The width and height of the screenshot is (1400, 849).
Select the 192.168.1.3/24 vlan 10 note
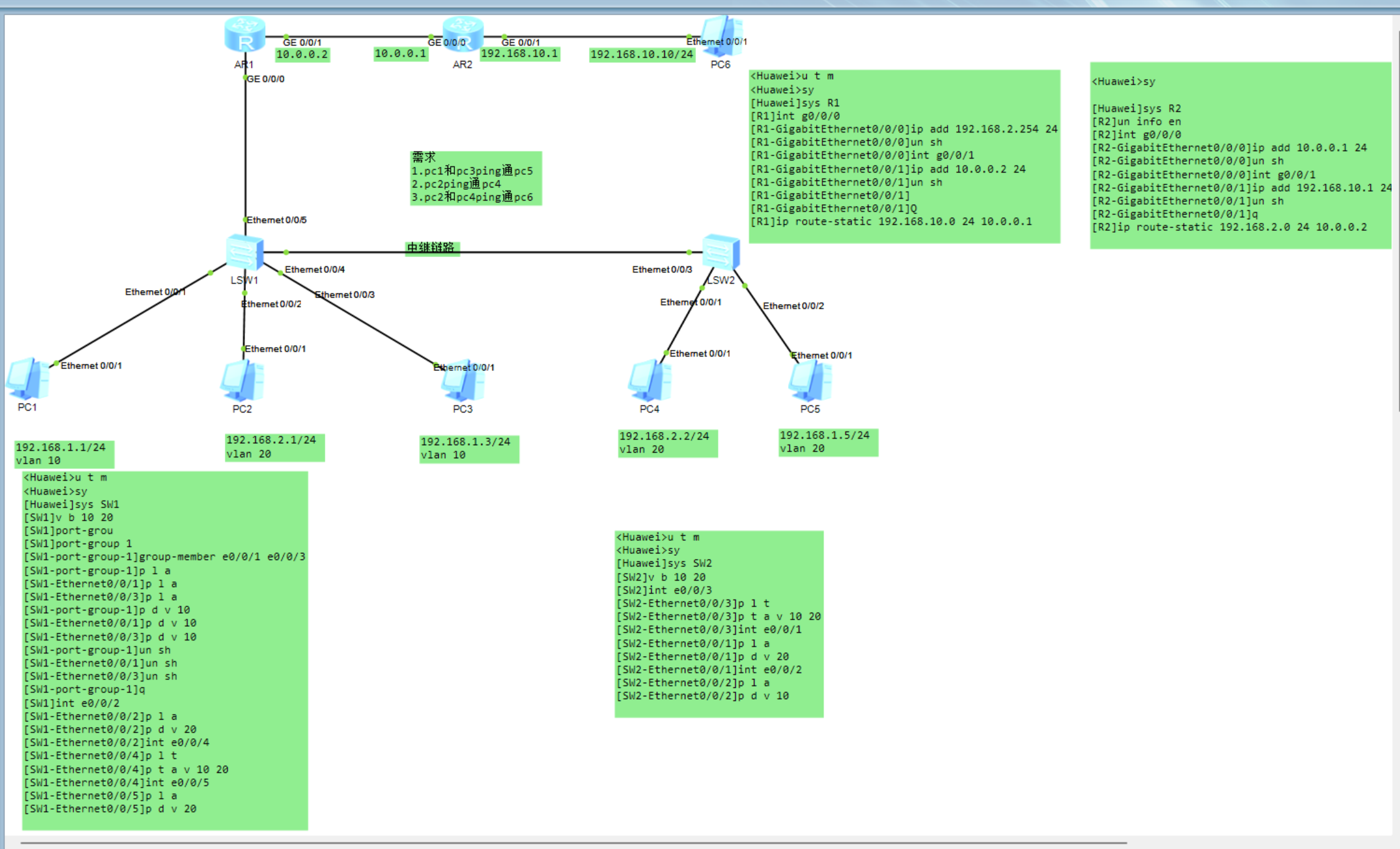tap(469, 449)
